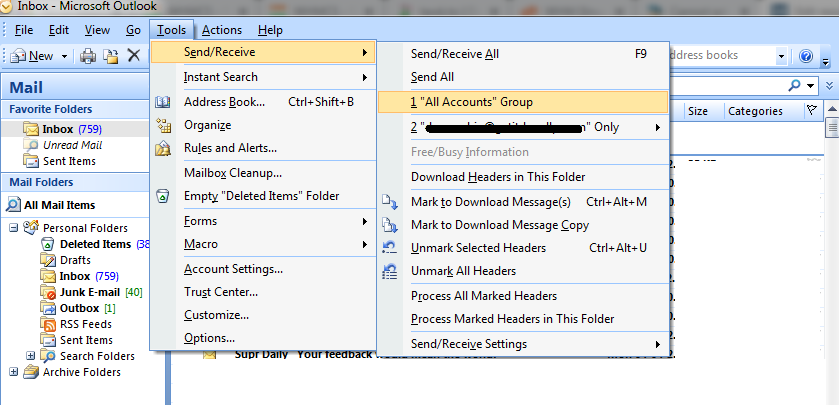Click All Mail Items search icon

(13, 205)
